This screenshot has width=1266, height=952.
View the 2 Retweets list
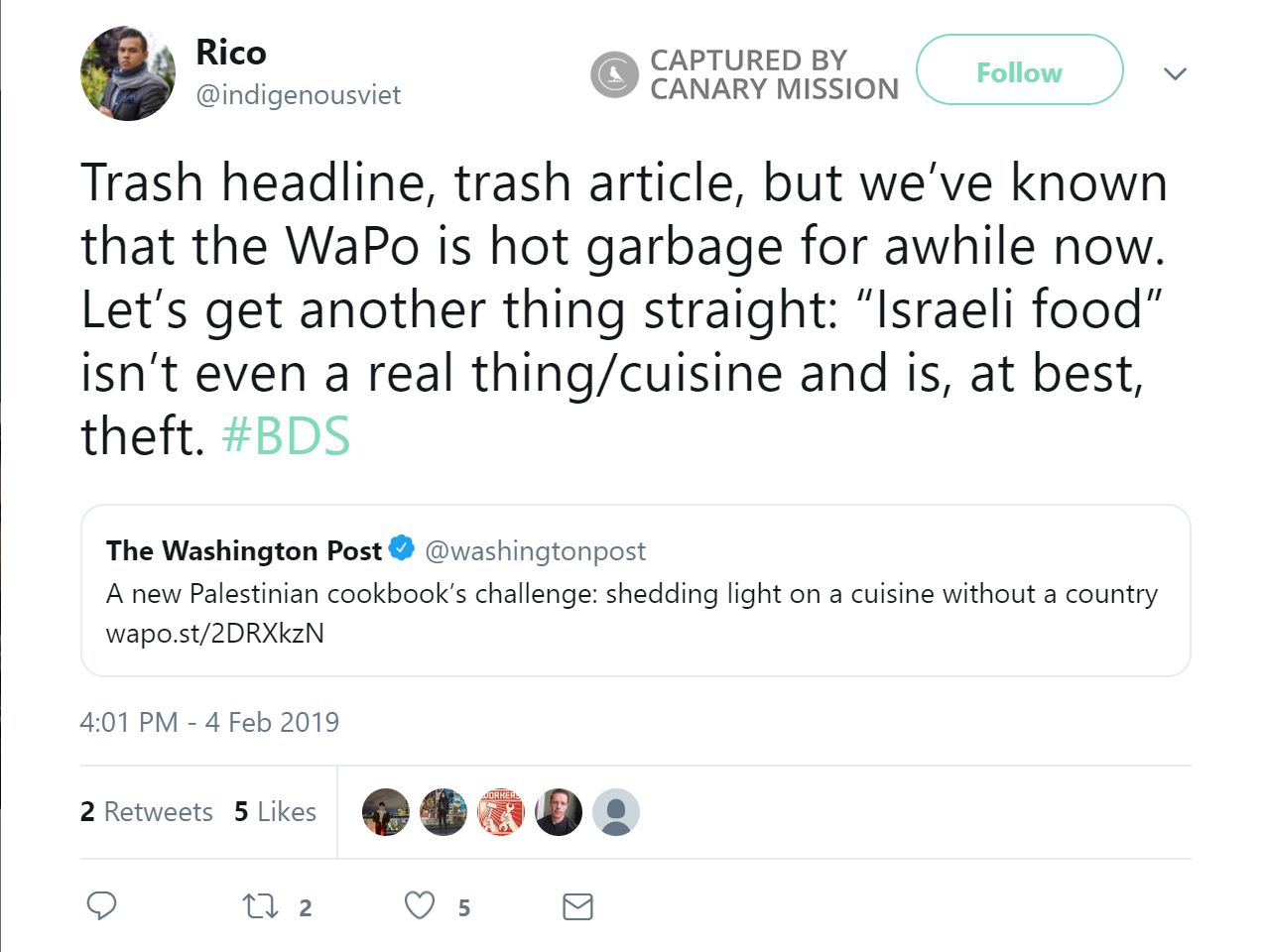147,812
